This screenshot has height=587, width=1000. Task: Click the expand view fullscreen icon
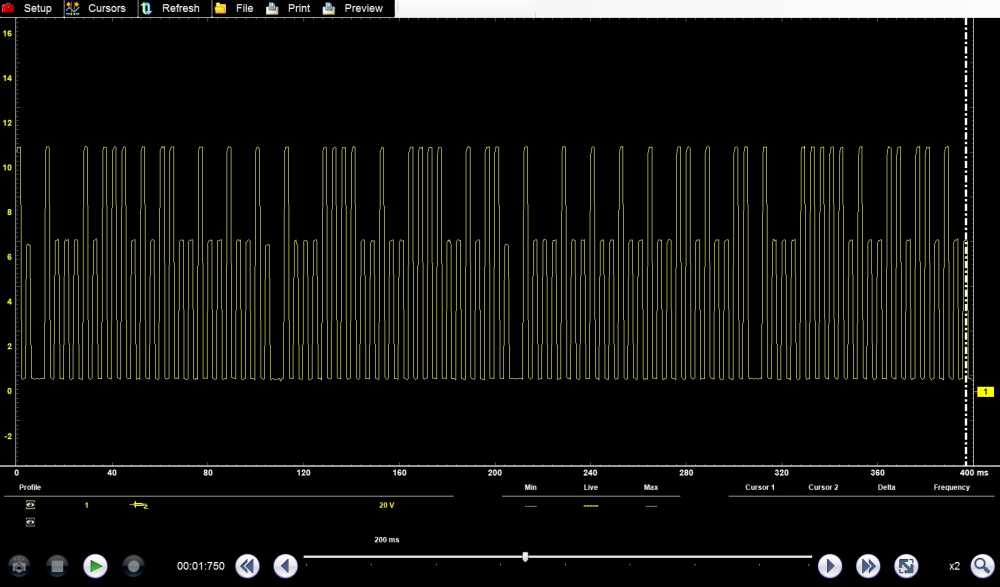tap(905, 566)
